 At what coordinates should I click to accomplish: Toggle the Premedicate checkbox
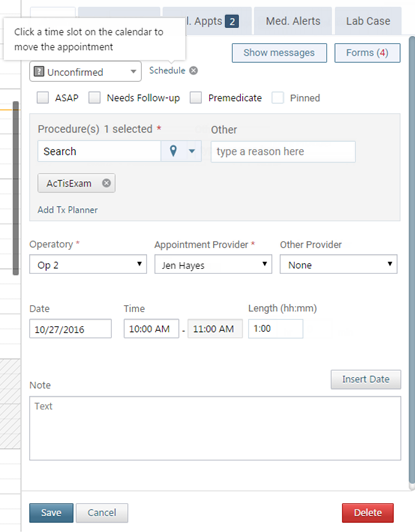click(196, 98)
